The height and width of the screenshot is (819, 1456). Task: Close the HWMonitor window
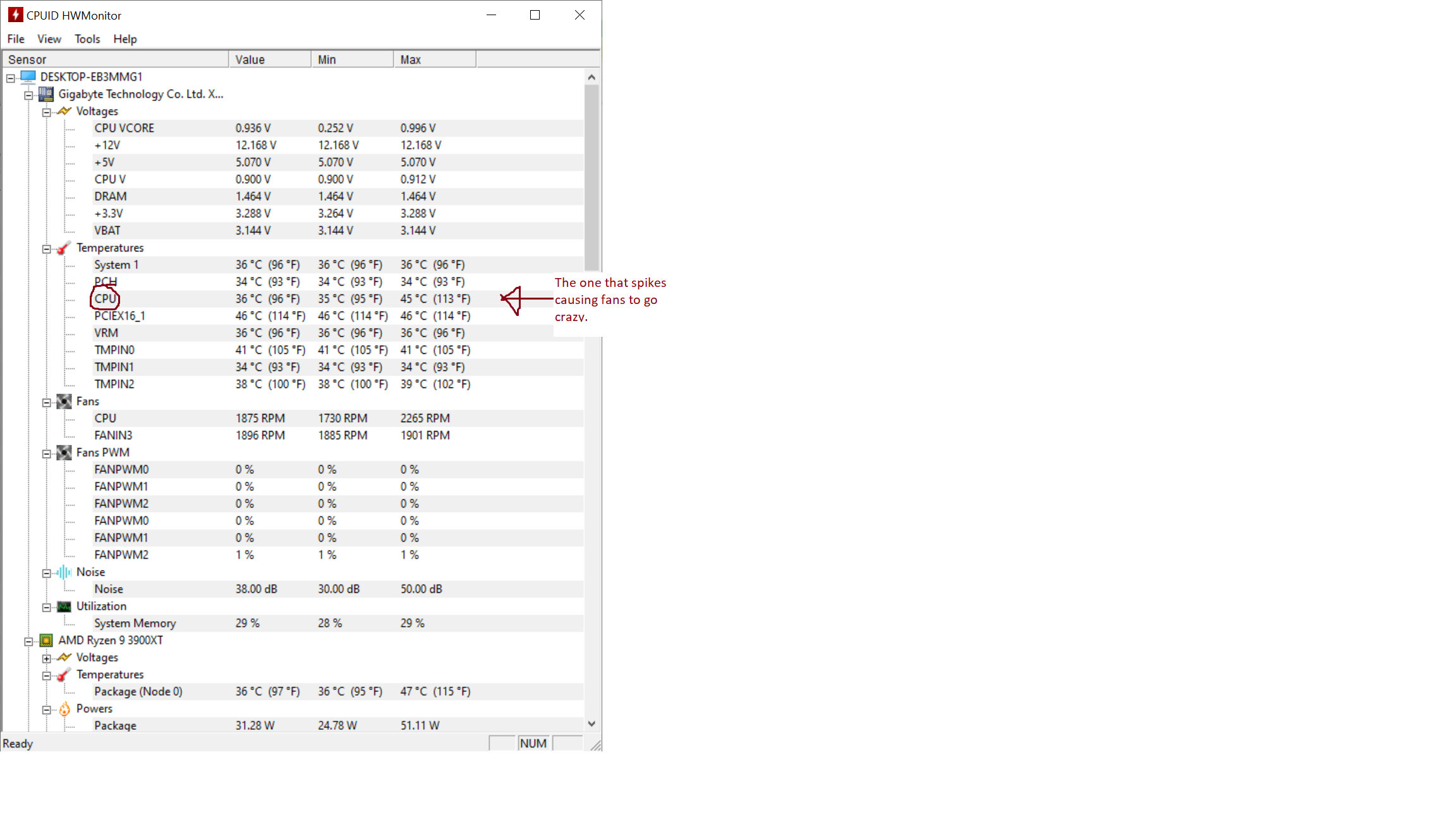tap(579, 15)
